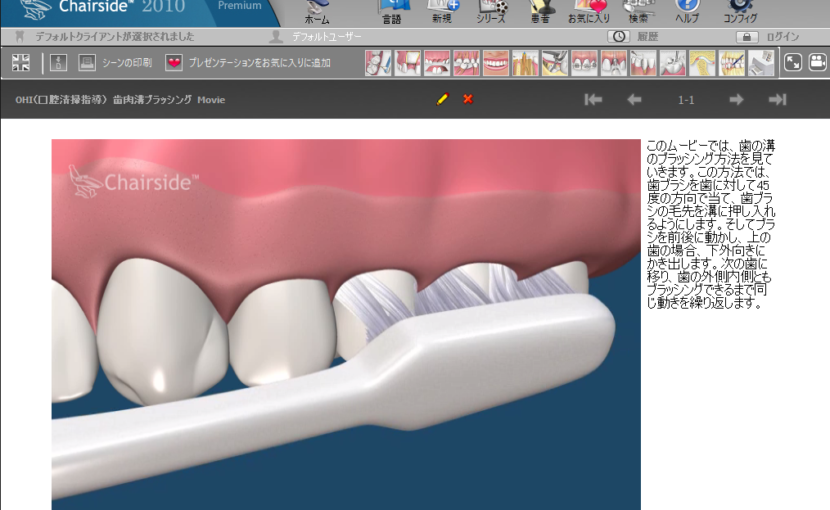Viewport: 830px width, 510px height.
Task: Click デフォルトクライアントが選択されました status text
Action: click(115, 37)
